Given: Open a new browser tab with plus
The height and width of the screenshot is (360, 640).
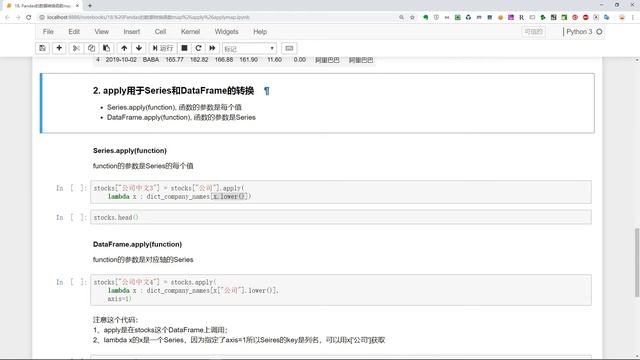Looking at the screenshot, I should point(89,6).
